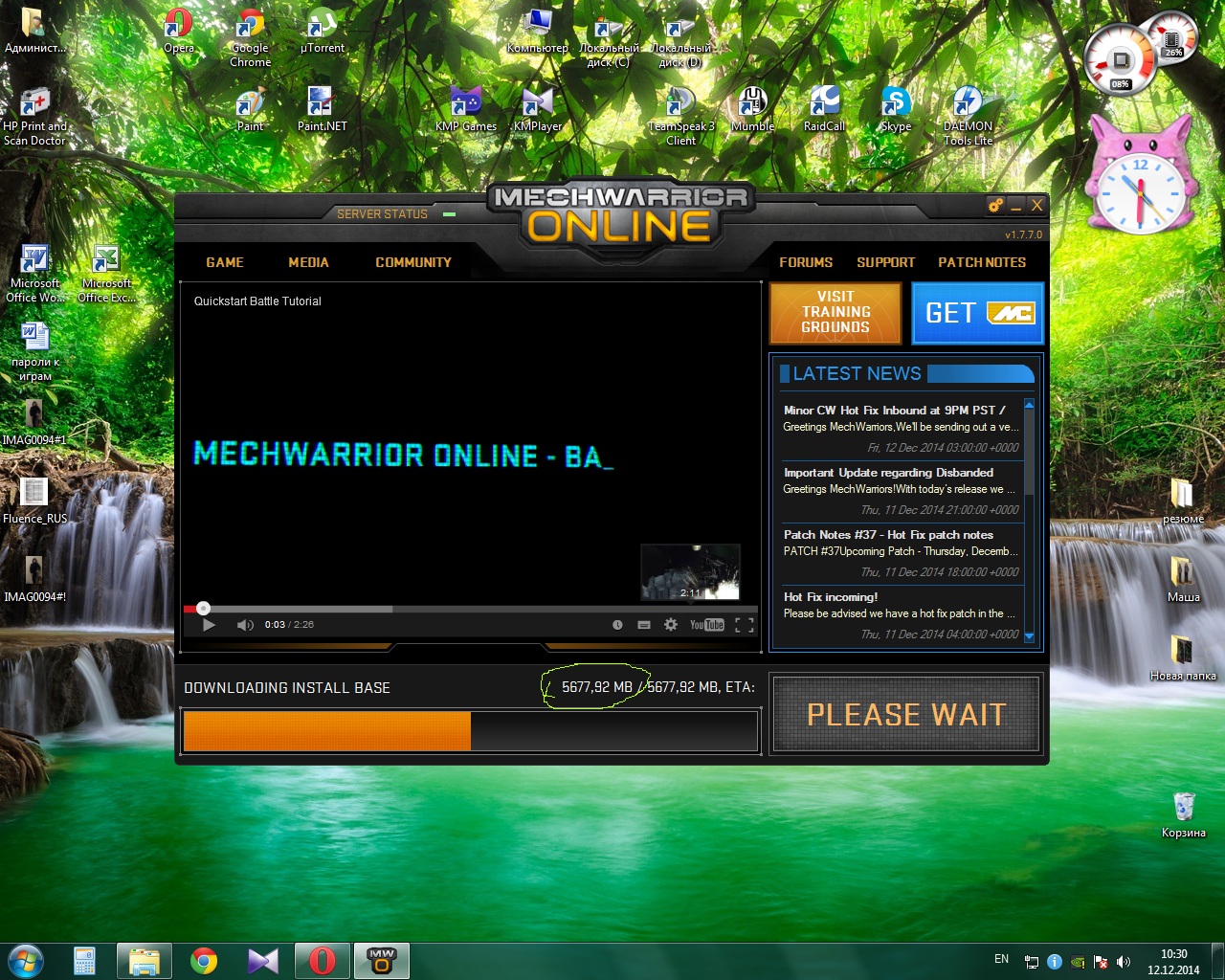Select the Paint.NET desktop icon
The height and width of the screenshot is (980, 1225).
(322, 108)
